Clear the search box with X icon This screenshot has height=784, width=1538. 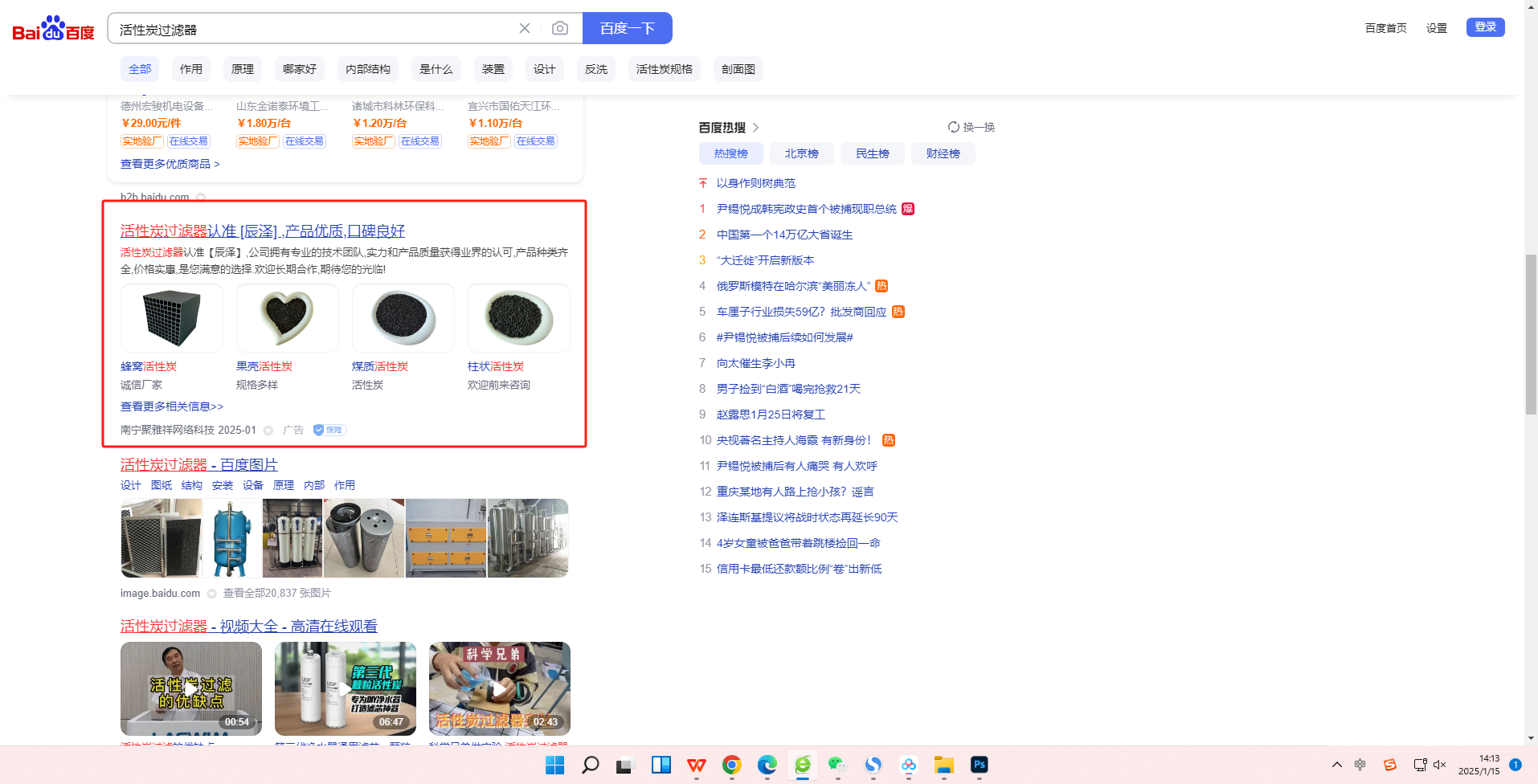click(525, 29)
